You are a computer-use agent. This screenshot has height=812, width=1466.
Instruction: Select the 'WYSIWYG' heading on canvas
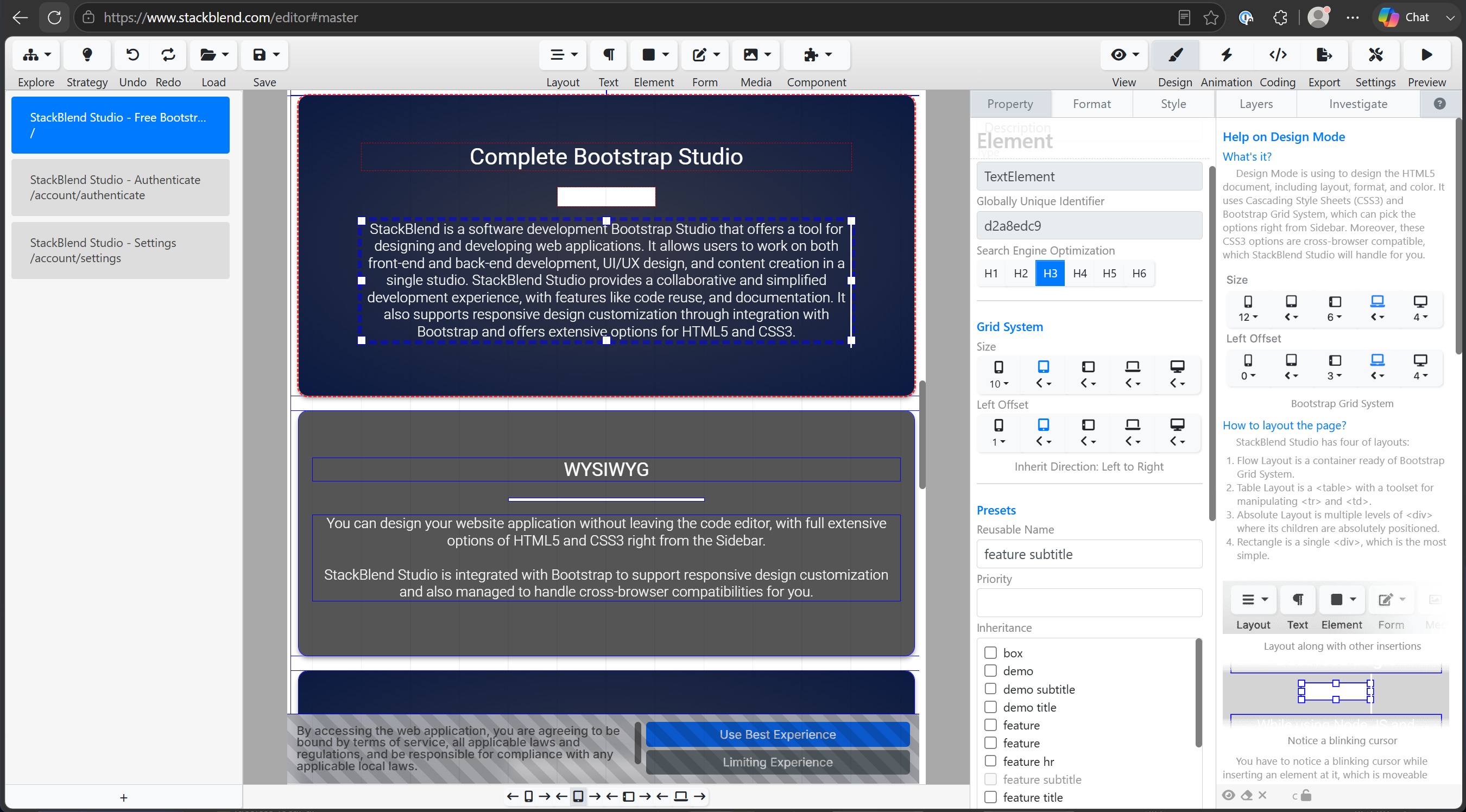[x=606, y=470]
